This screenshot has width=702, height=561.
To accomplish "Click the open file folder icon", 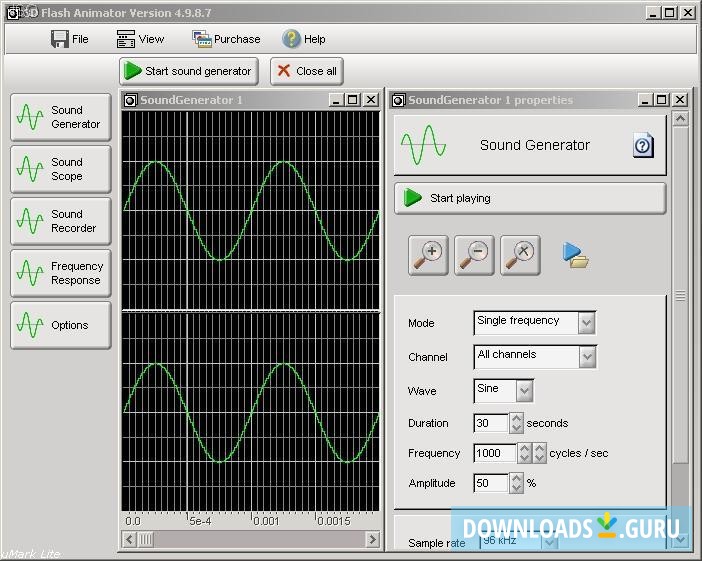I will (x=575, y=256).
